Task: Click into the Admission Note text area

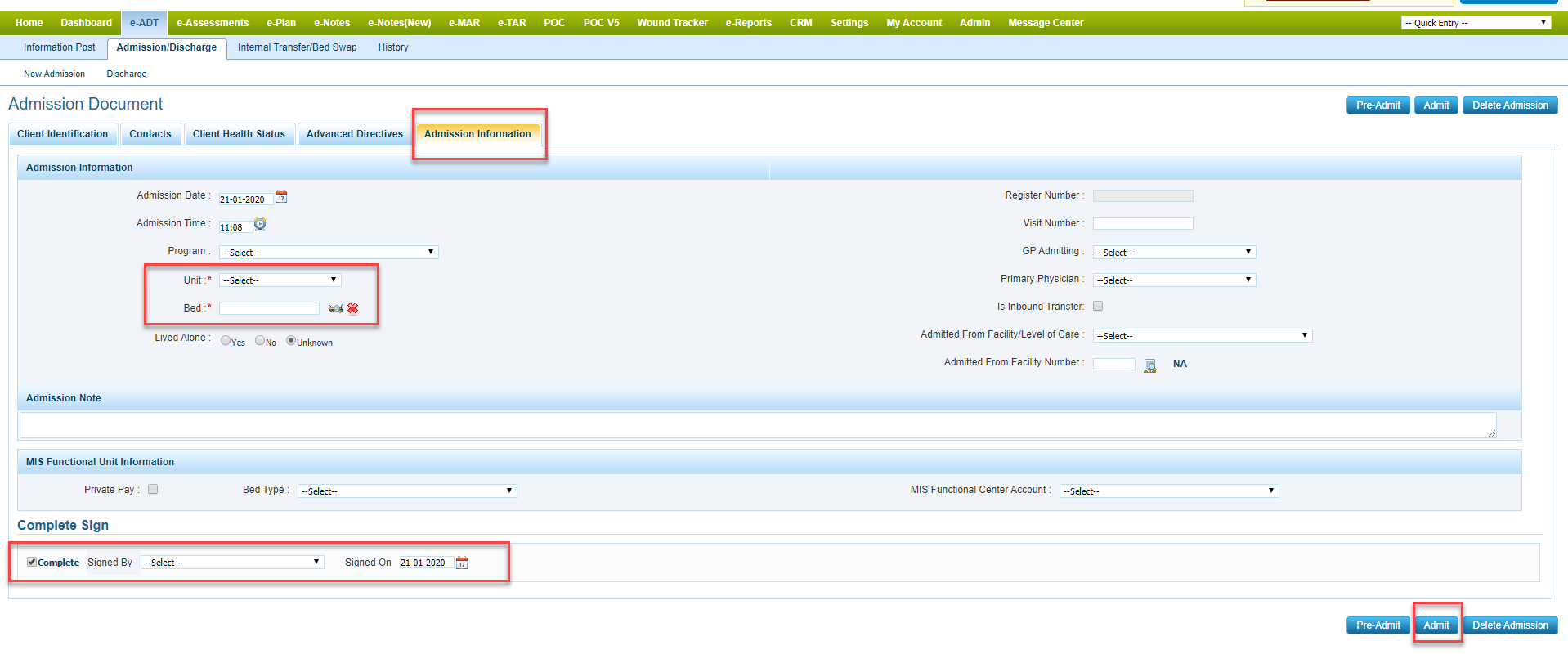Action: (757, 424)
